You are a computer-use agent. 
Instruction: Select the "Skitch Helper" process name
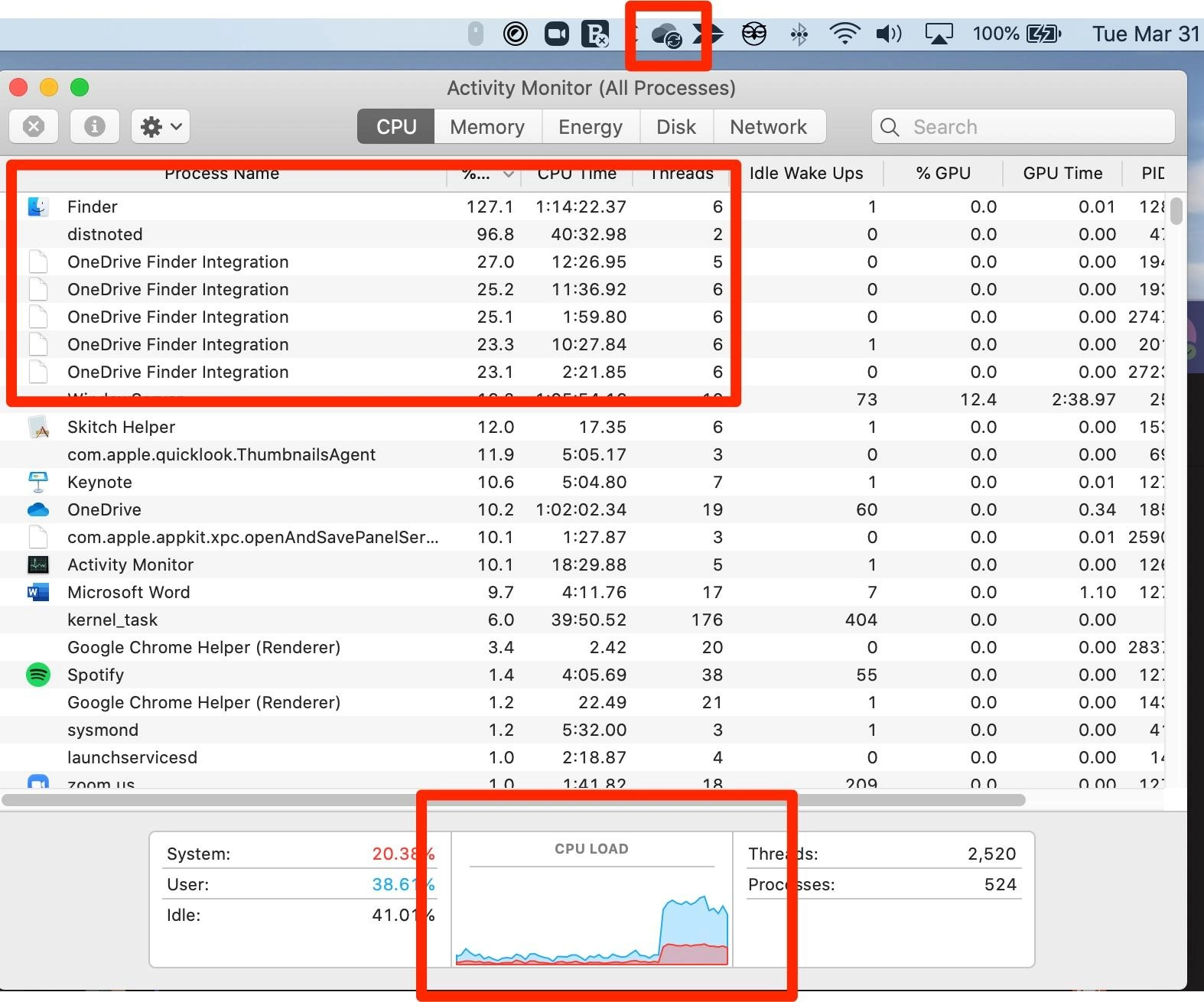(x=121, y=427)
